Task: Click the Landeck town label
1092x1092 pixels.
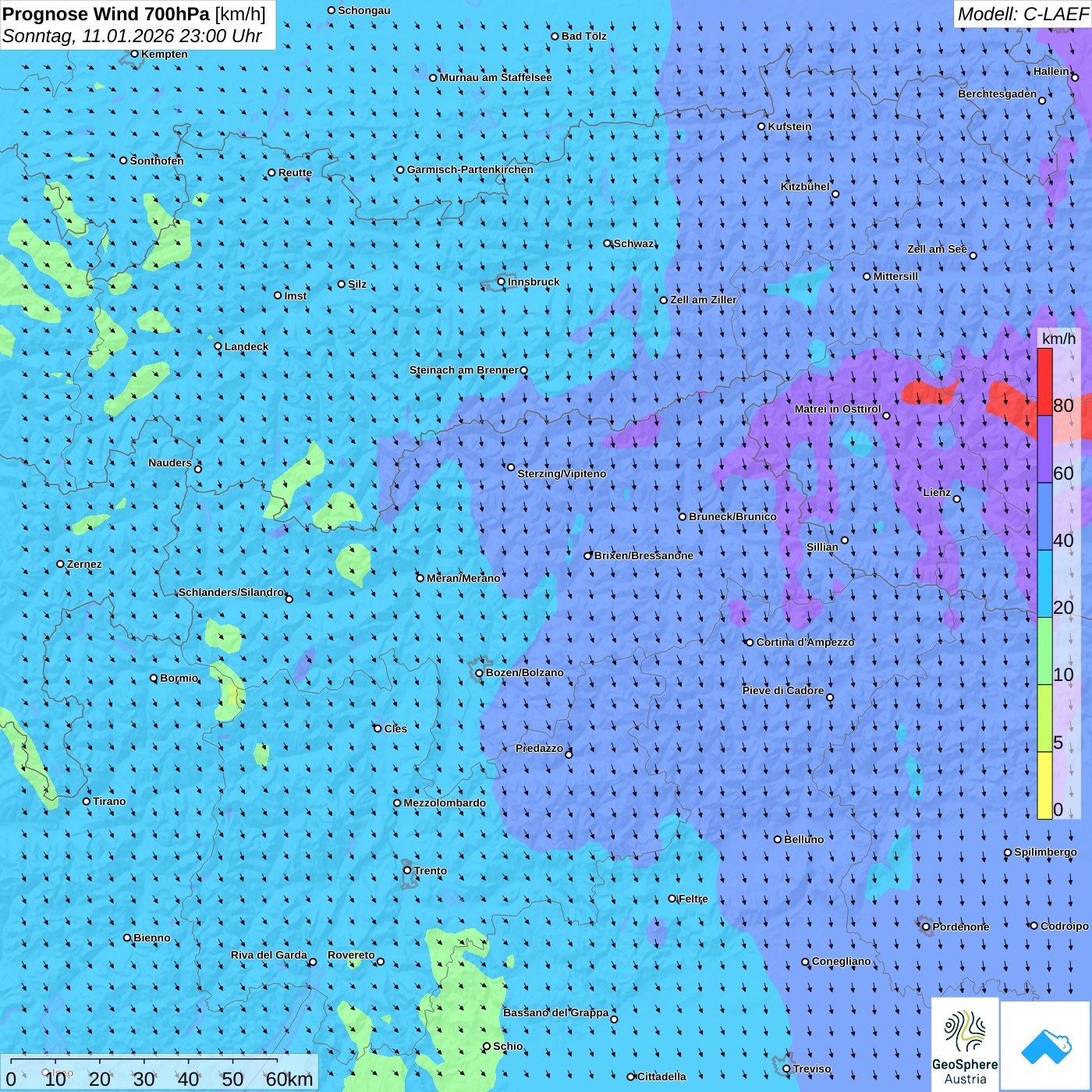Action: [x=246, y=346]
